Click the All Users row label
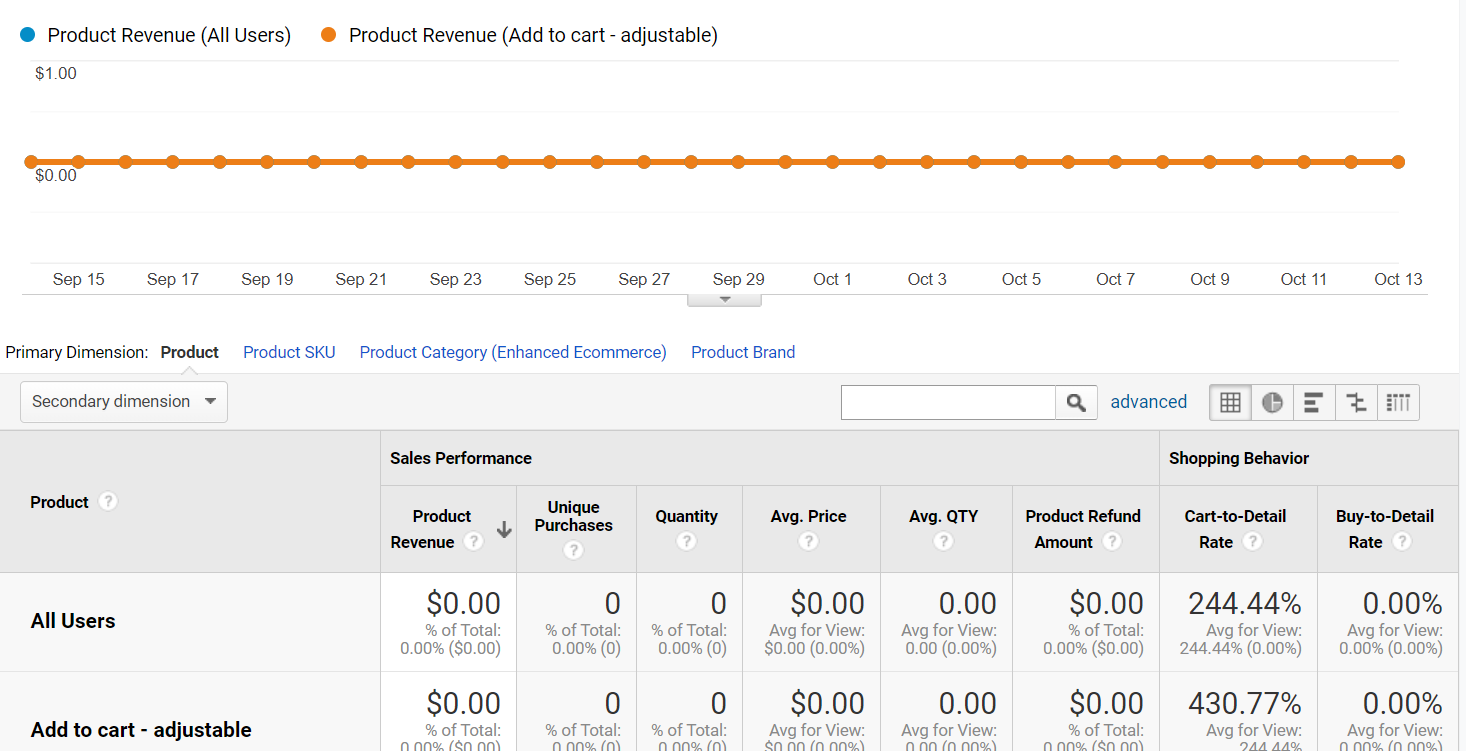This screenshot has height=751, width=1466. pyautogui.click(x=73, y=621)
